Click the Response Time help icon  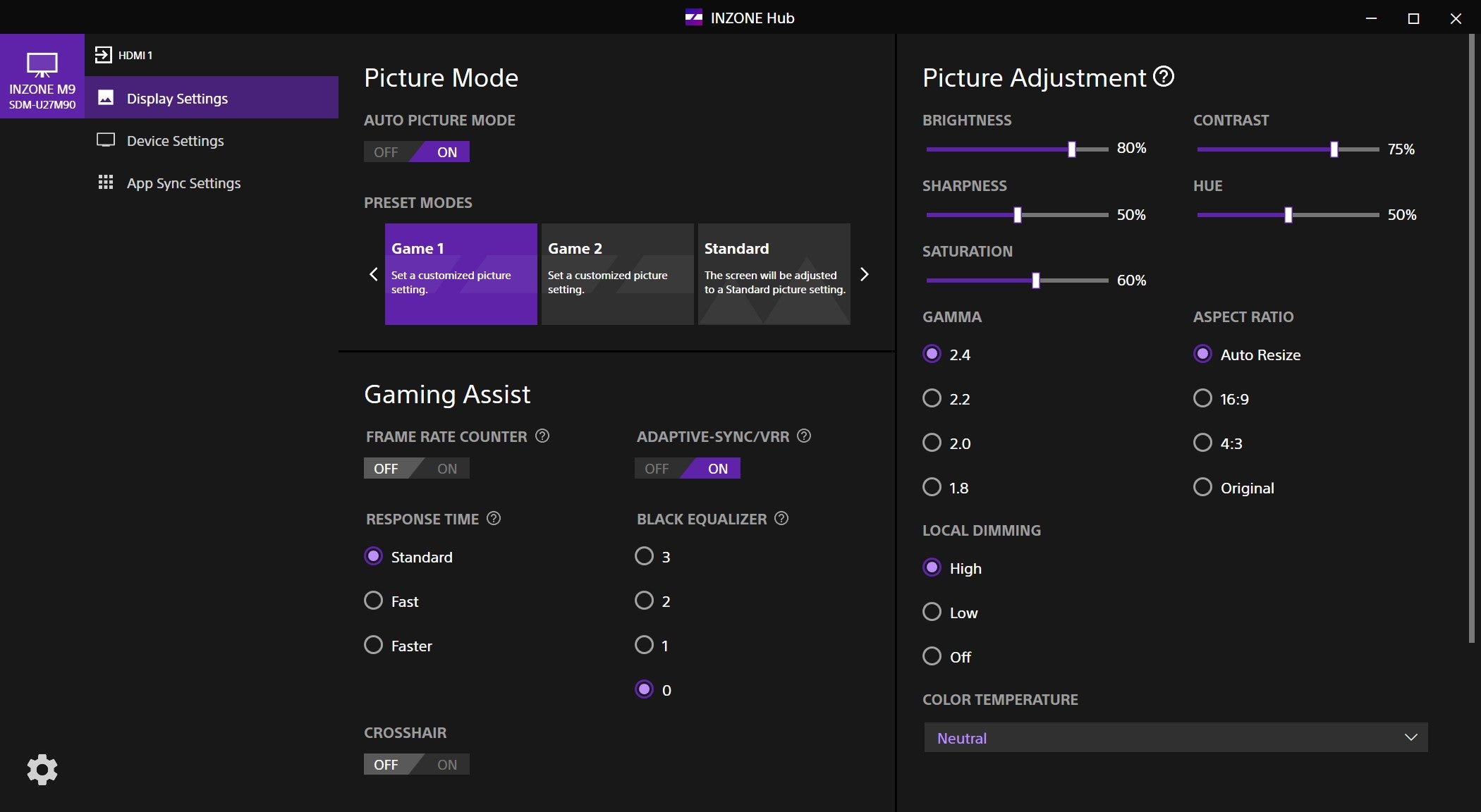(494, 518)
